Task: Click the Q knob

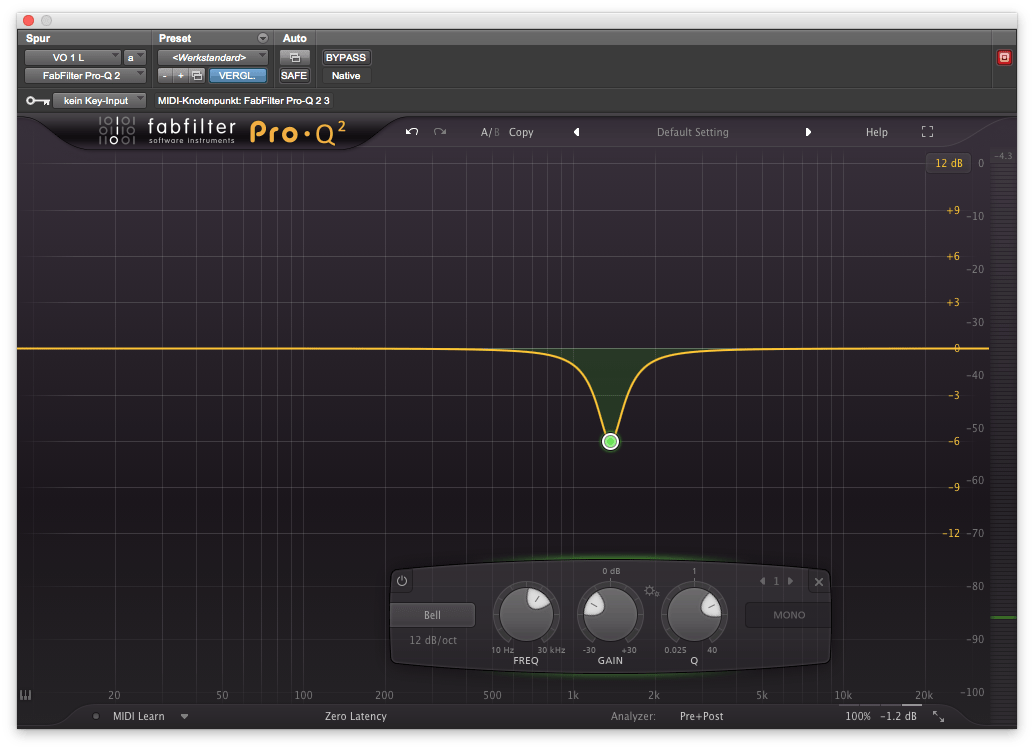Action: (x=694, y=613)
